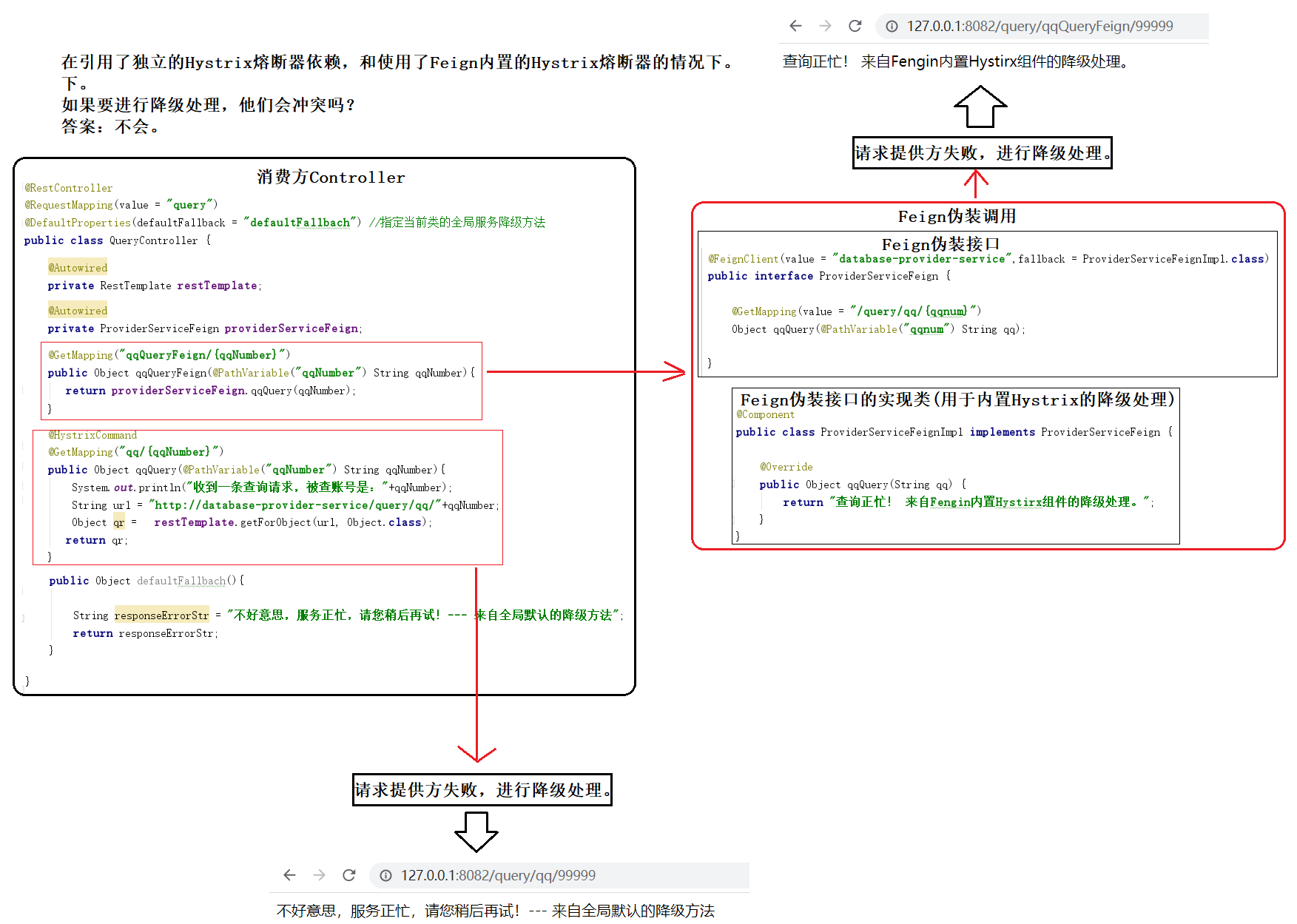Click the @GetMapping "qq/{qqNumber}" annotation
This screenshot has width=1297, height=924.
[136, 452]
